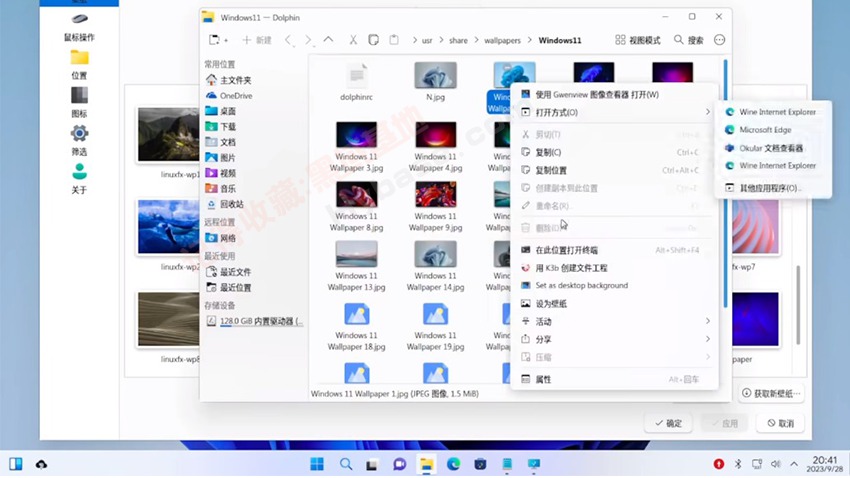This screenshot has height=478, width=850.
Task: Click the paste clipboard toolbar icon
Action: pos(394,40)
